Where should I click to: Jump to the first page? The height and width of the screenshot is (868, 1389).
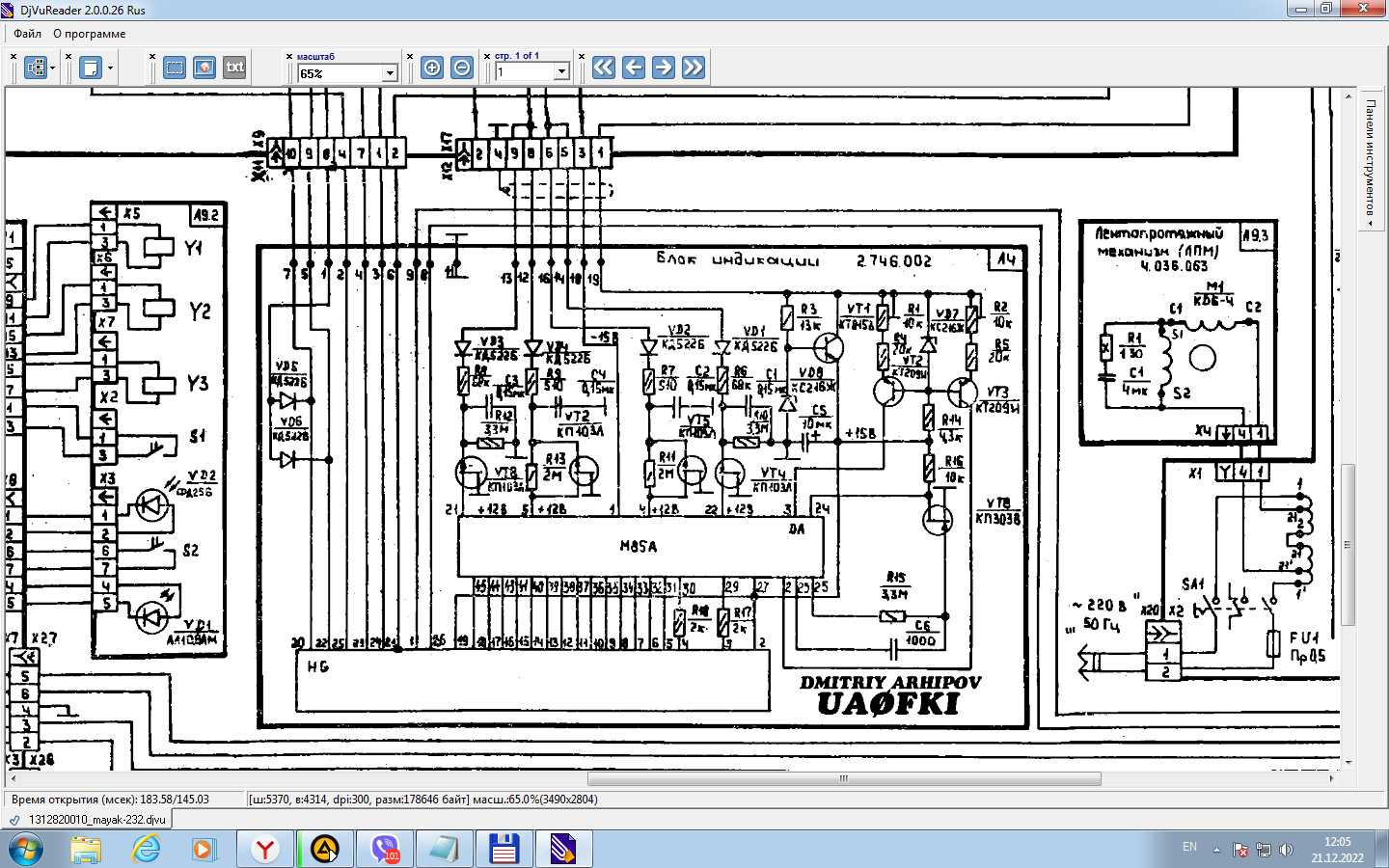[x=604, y=68]
